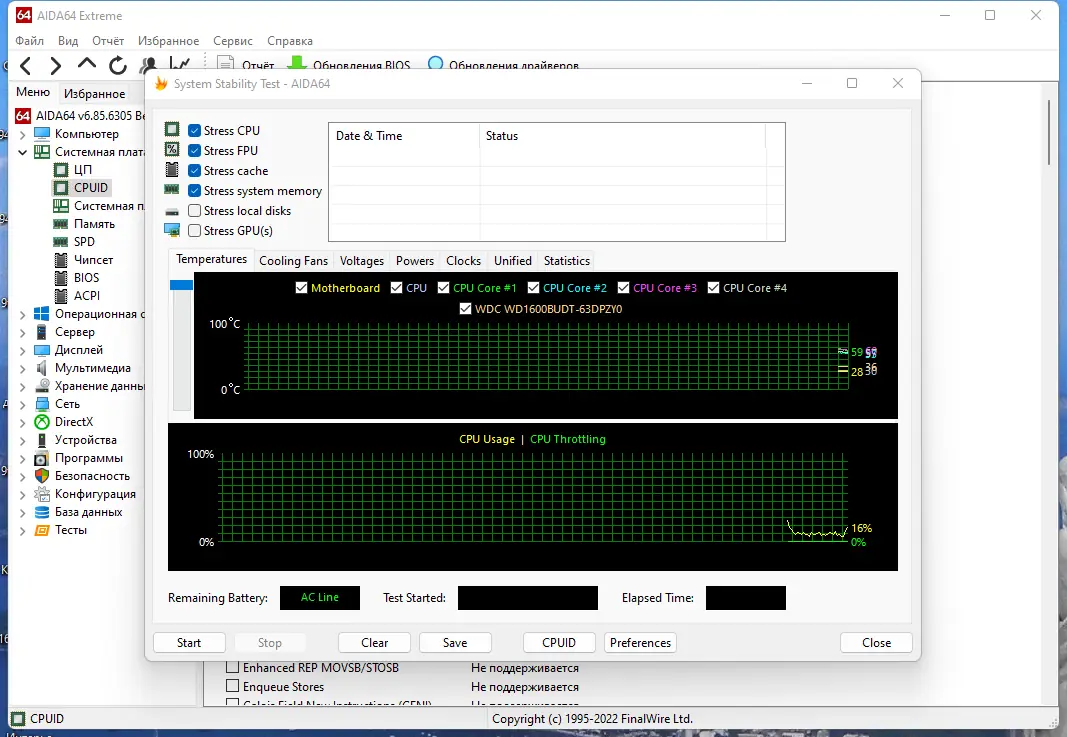This screenshot has width=1067, height=737.
Task: Open the graph chart toolbar icon
Action: [x=180, y=64]
